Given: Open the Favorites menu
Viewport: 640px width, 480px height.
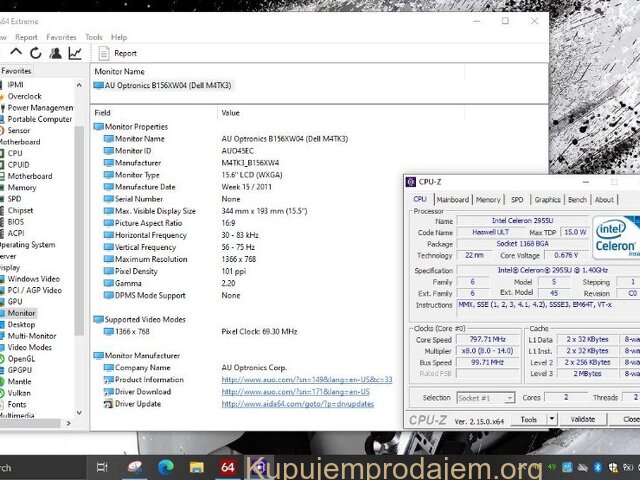Looking at the screenshot, I should click(x=61, y=37).
